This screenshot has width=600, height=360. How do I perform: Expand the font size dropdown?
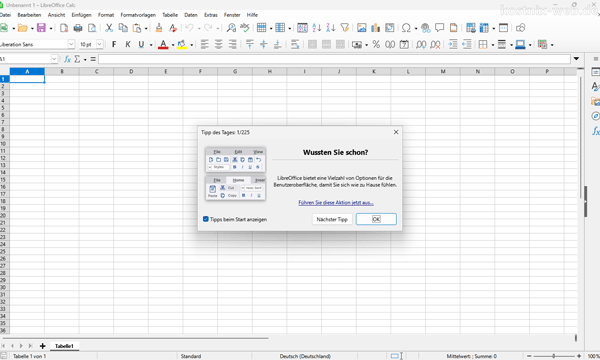click(x=99, y=44)
